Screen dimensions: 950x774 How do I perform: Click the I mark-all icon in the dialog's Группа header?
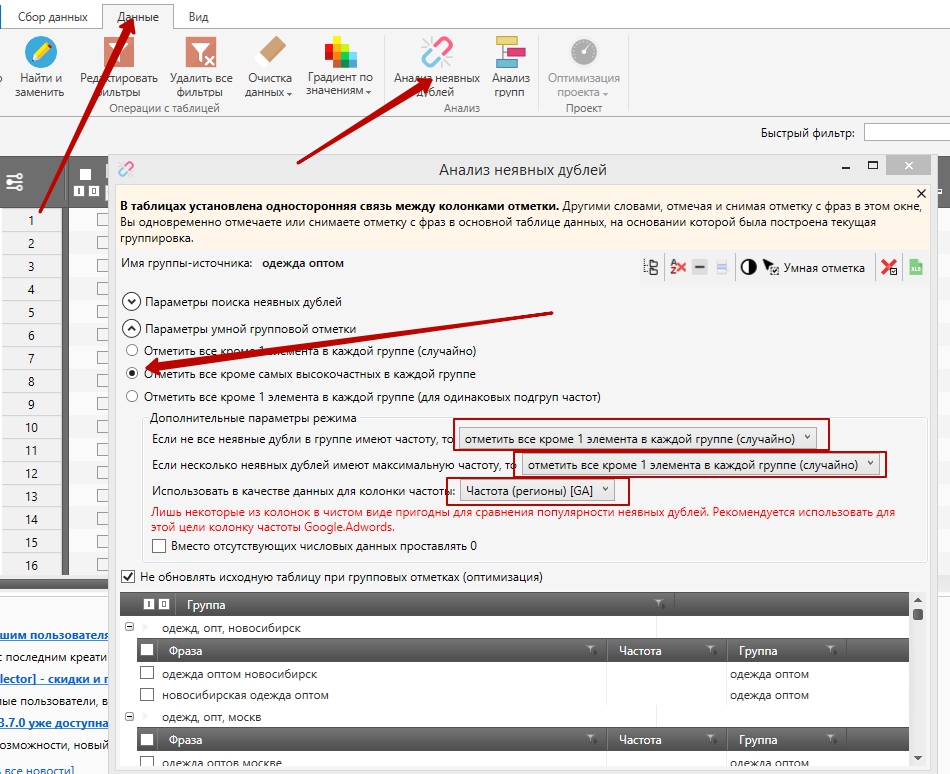[x=149, y=604]
